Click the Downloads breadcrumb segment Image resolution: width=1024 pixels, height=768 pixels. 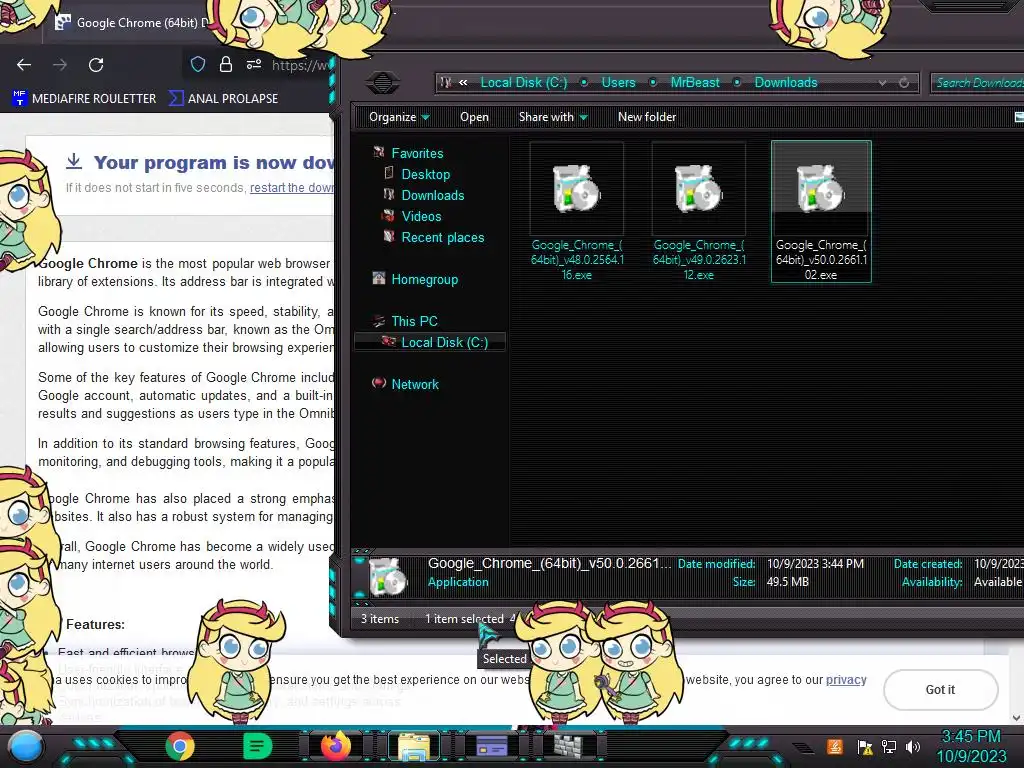pos(786,82)
